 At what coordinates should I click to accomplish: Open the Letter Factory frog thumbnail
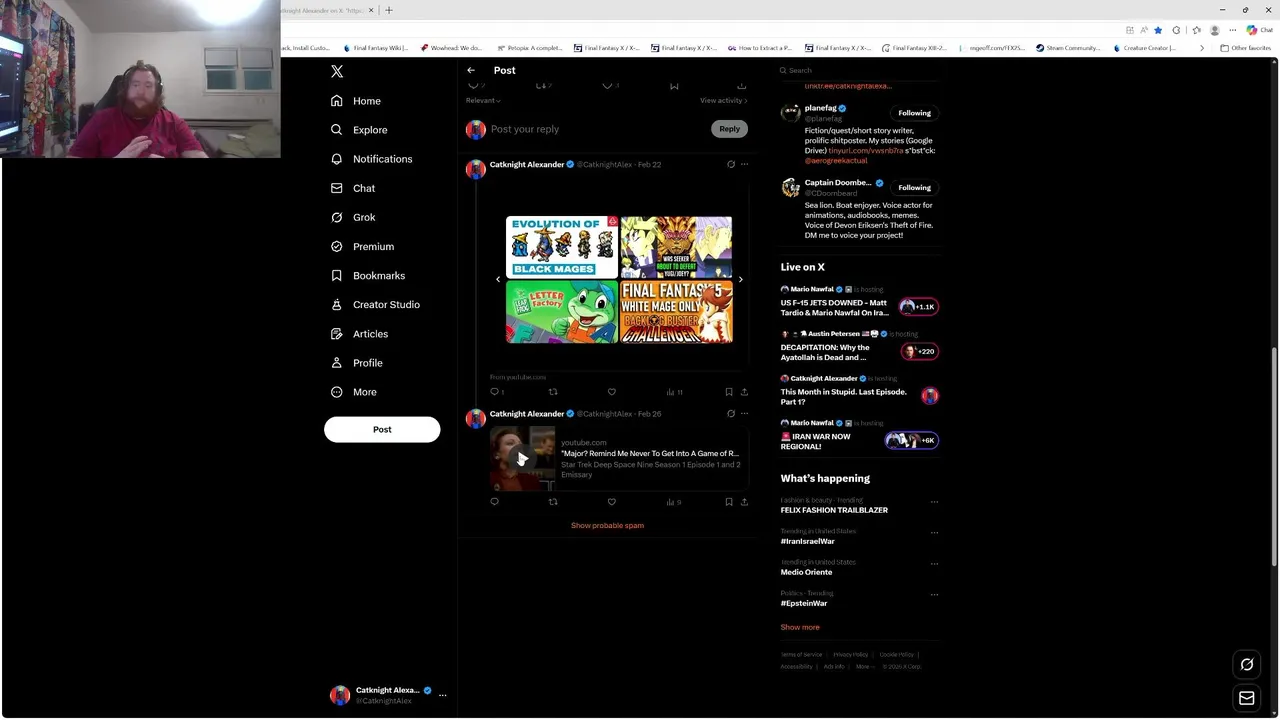[562, 312]
